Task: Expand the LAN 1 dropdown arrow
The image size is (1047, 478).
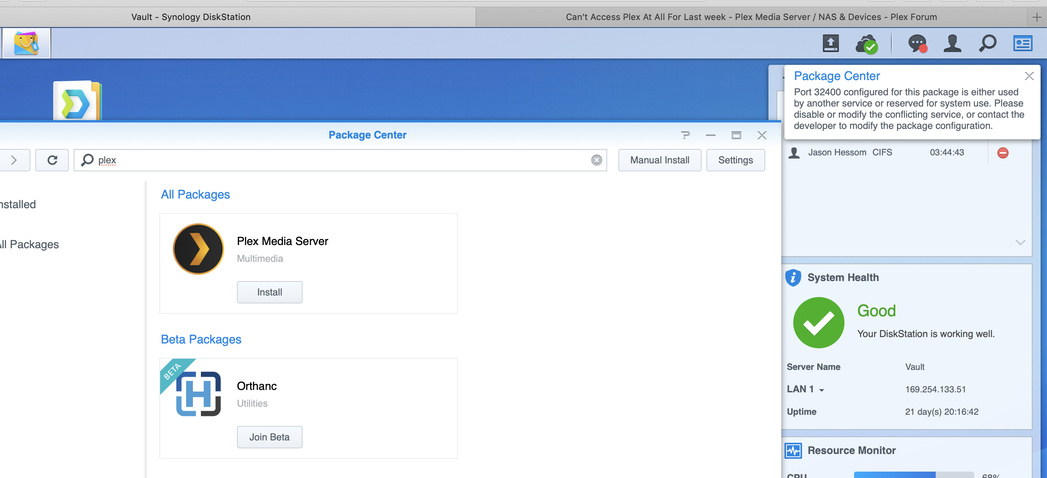Action: click(x=821, y=390)
